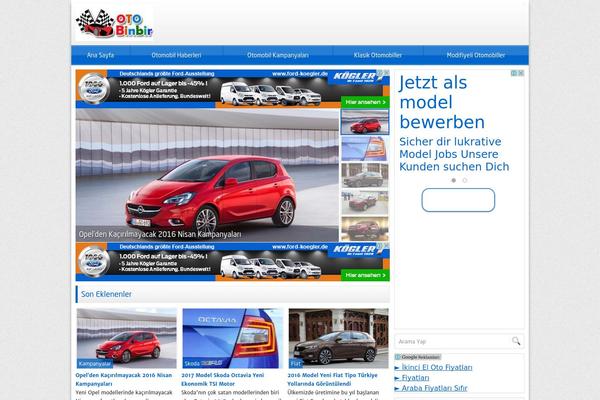This screenshot has width=600, height=400.
Task: Click Sicher dir lukrative Model Jobs text
Action: 454,154
